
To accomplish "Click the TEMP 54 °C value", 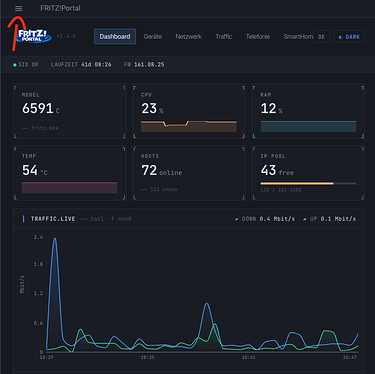I will tap(35, 170).
